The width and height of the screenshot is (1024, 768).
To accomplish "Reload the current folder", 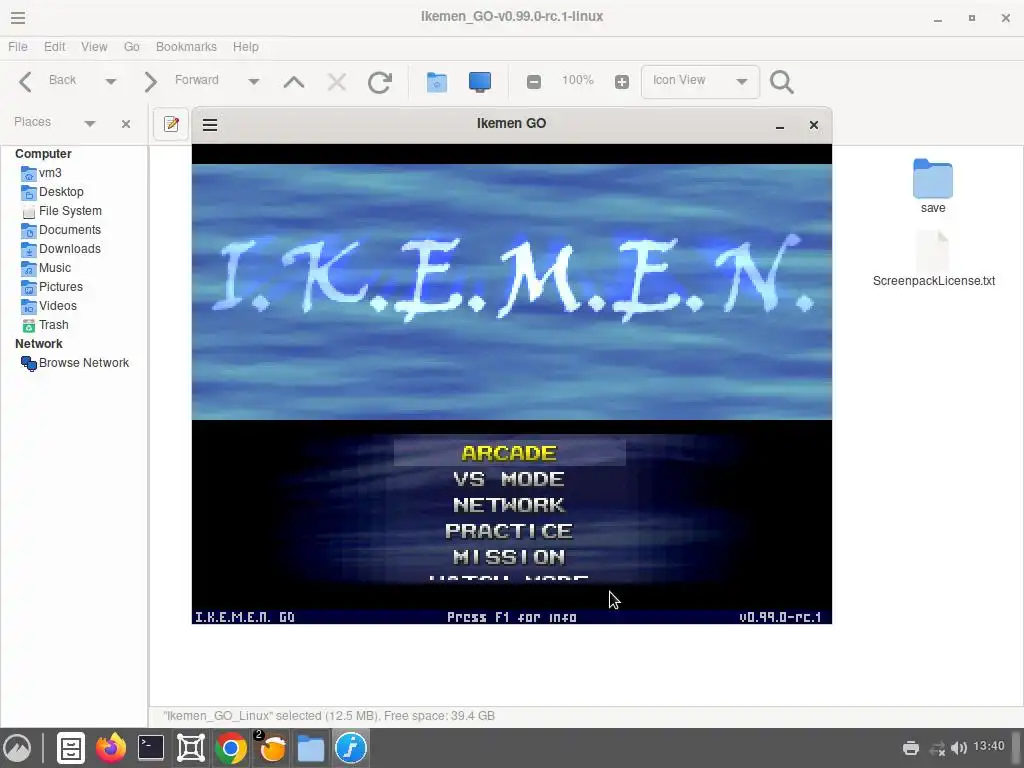I will (379, 82).
